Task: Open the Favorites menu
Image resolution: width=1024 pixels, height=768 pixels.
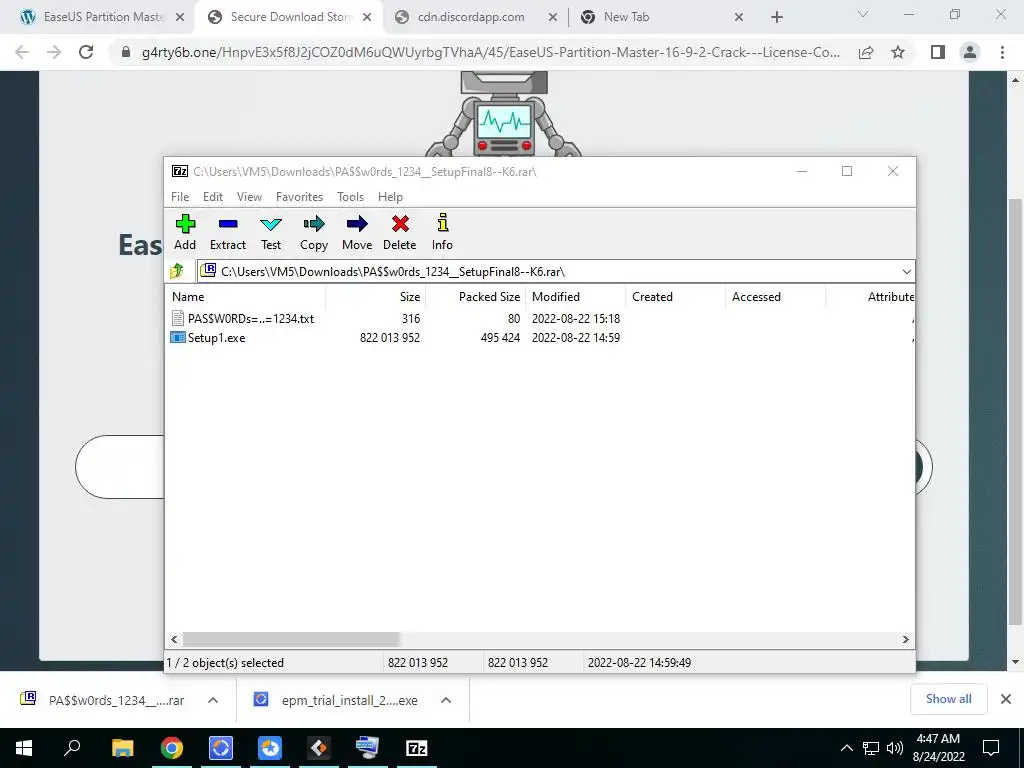Action: click(299, 197)
